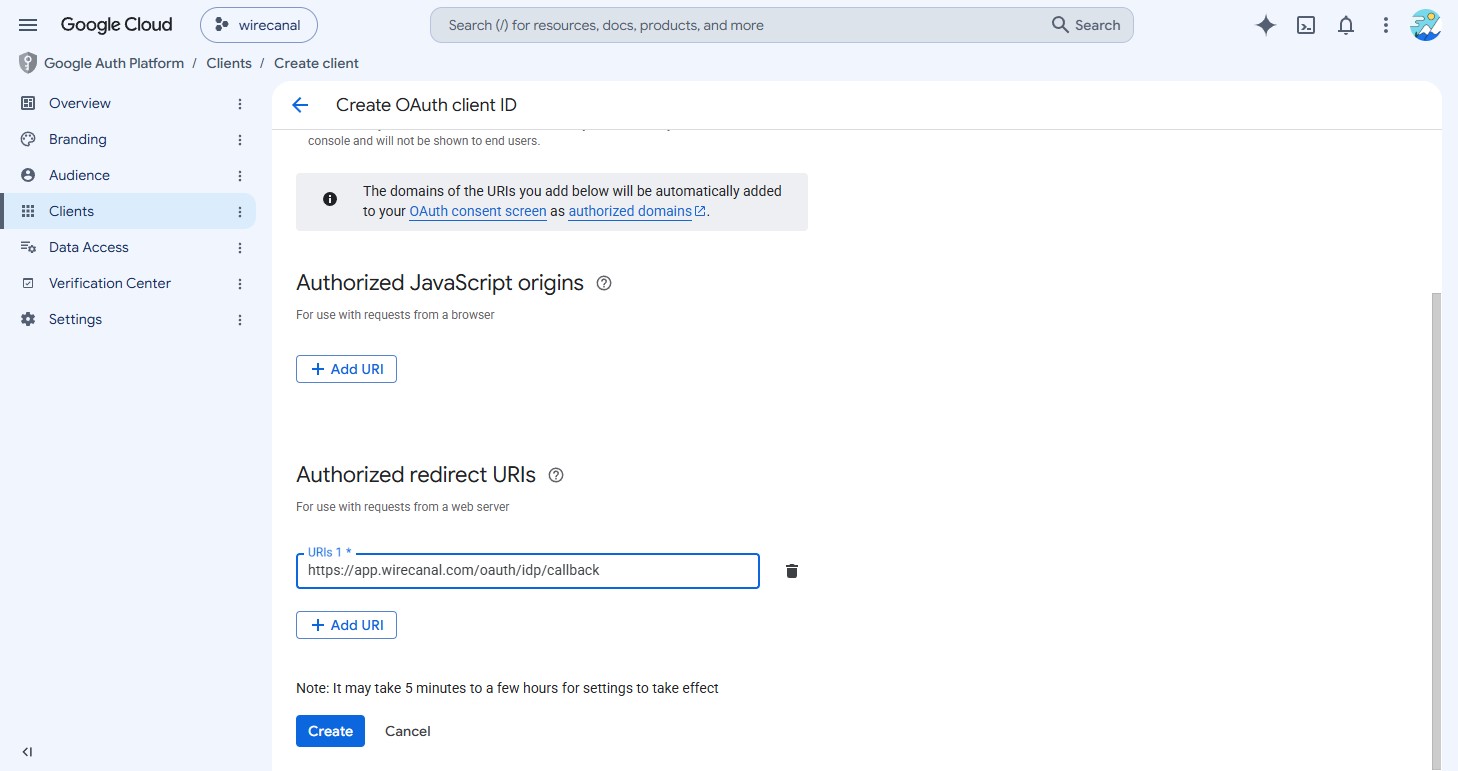Image resolution: width=1458 pixels, height=771 pixels.
Task: Open the Branding row three-dot menu
Action: click(240, 140)
